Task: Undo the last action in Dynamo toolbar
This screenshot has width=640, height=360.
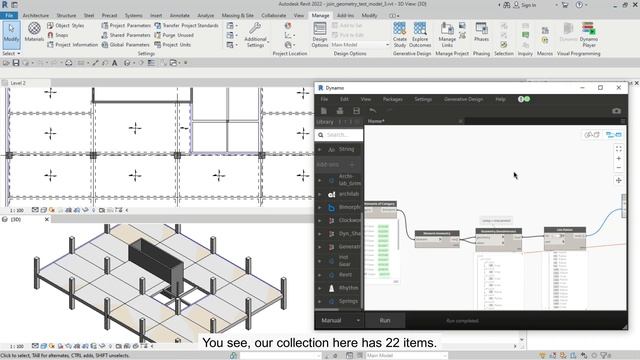Action: click(x=372, y=111)
